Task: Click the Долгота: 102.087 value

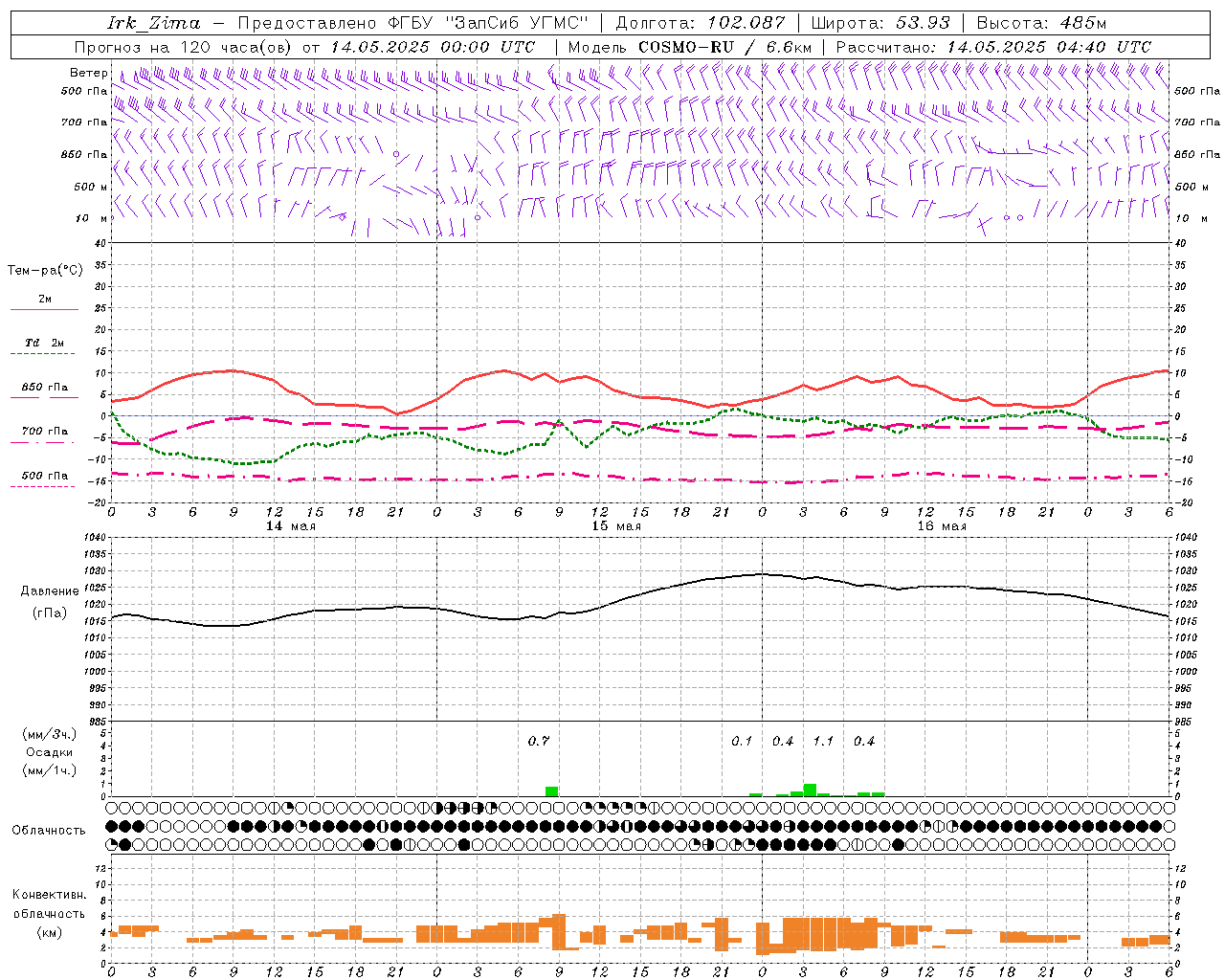Action: (700, 23)
